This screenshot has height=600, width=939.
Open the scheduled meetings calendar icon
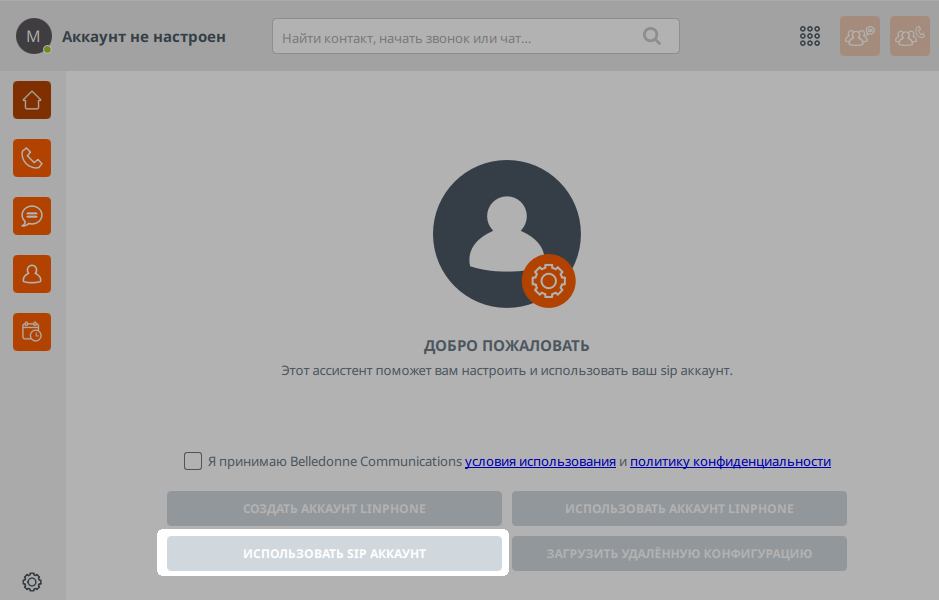32,332
